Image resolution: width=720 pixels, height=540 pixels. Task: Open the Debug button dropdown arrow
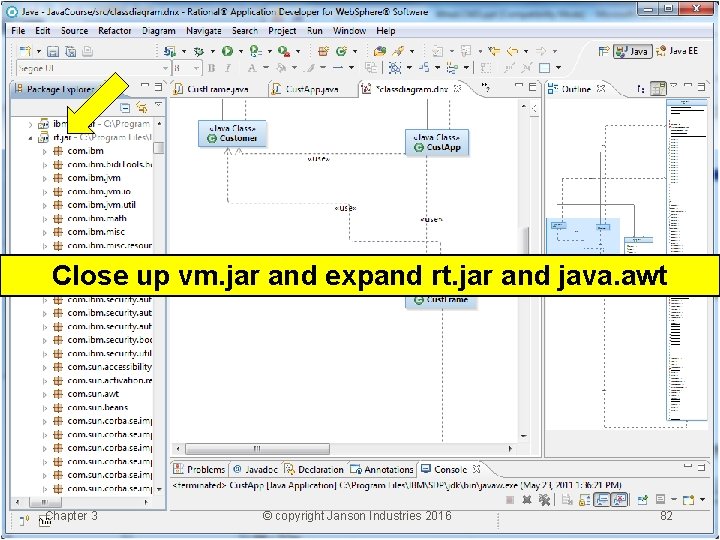[x=212, y=51]
